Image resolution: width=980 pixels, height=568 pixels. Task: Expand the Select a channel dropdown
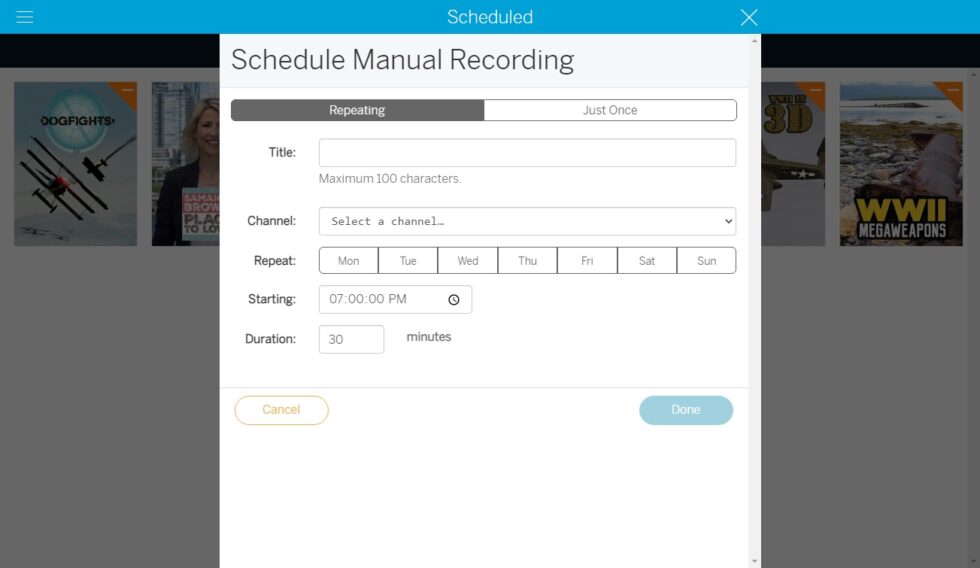point(527,221)
